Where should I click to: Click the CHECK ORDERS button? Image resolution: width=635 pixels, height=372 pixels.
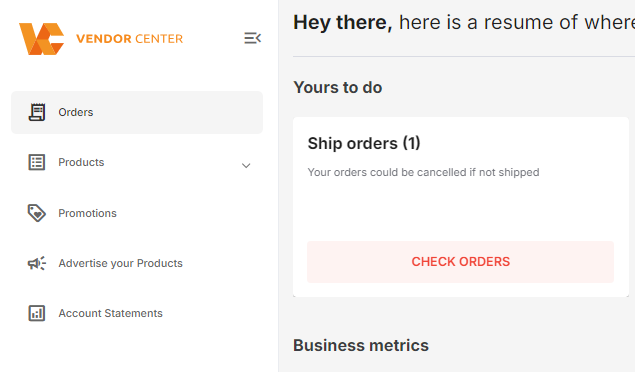(x=460, y=262)
